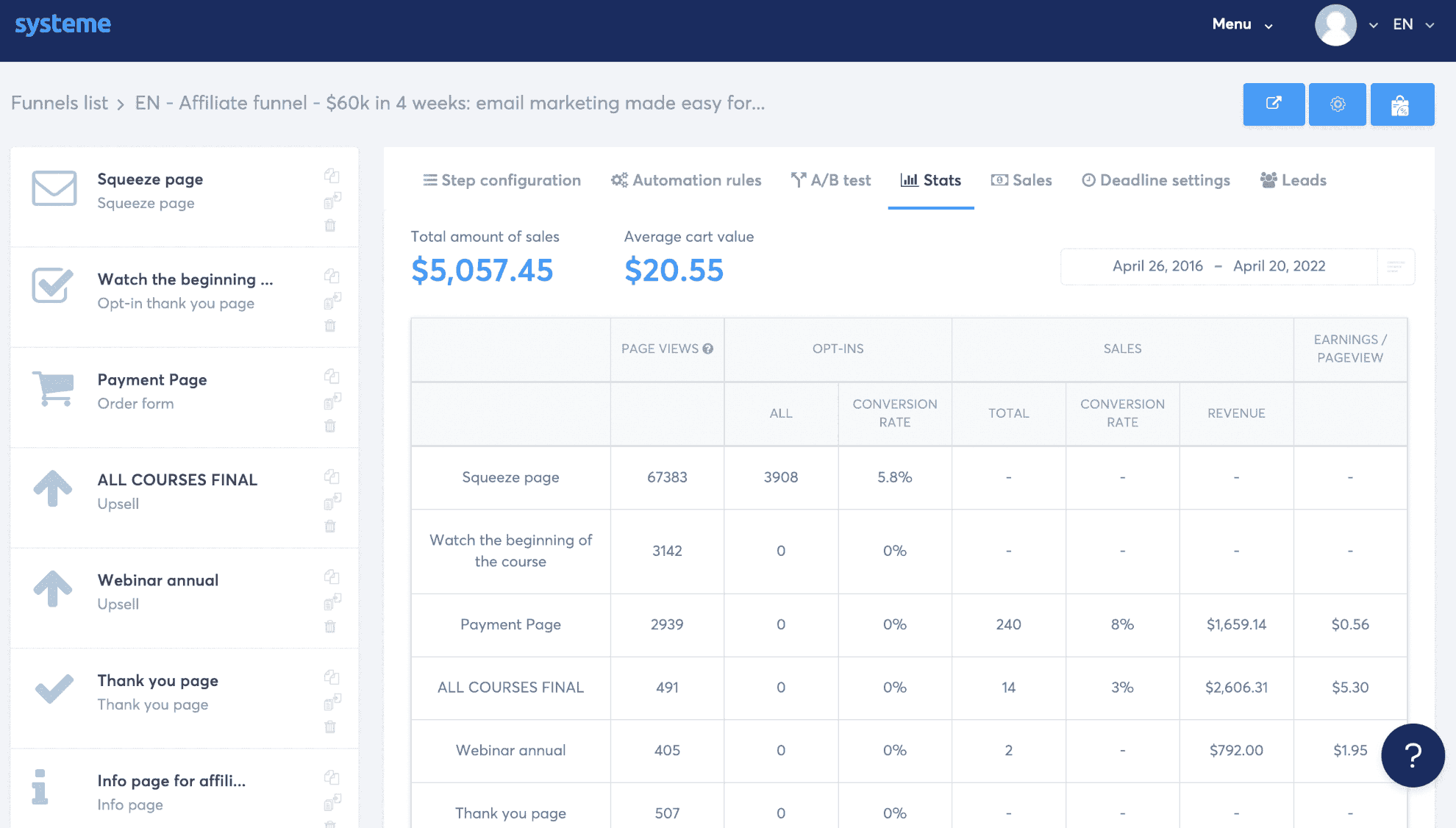Open funnel settings via gear icon
1456x828 pixels.
click(1338, 104)
